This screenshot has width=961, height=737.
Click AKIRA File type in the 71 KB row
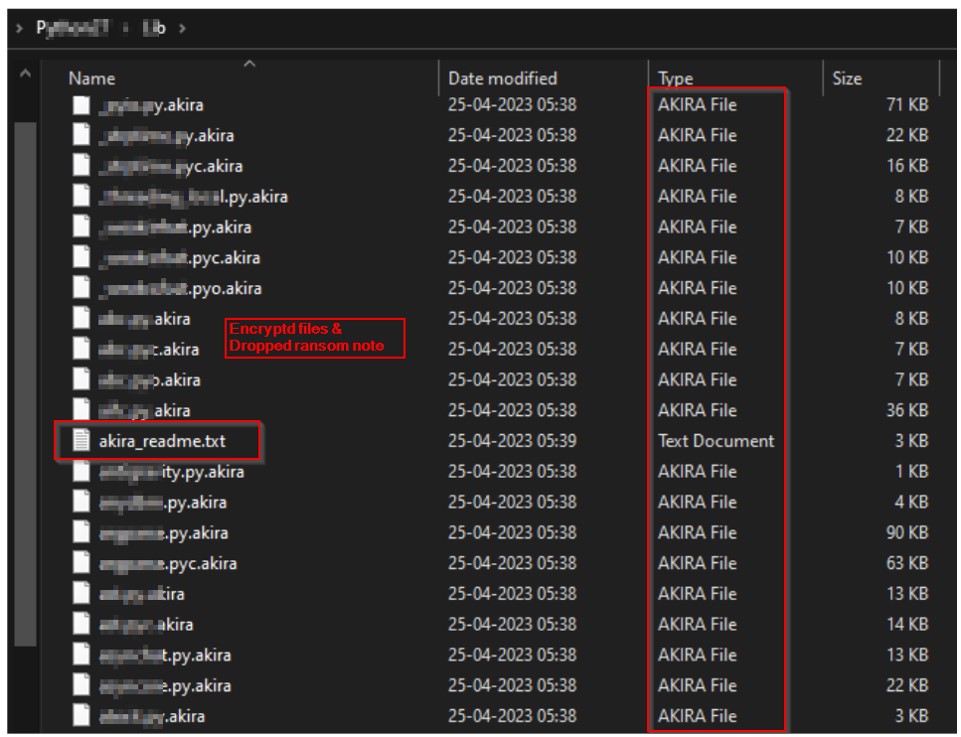(697, 105)
